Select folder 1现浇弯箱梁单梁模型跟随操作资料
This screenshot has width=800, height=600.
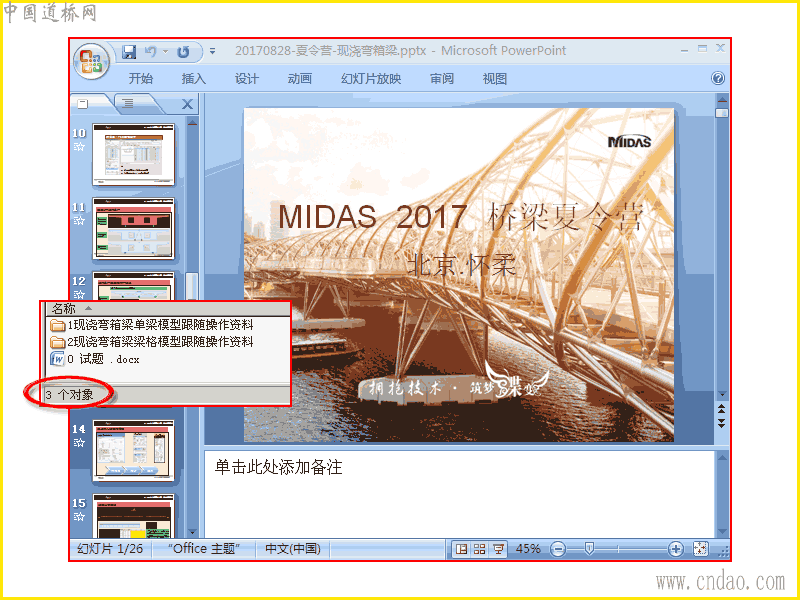click(151, 325)
